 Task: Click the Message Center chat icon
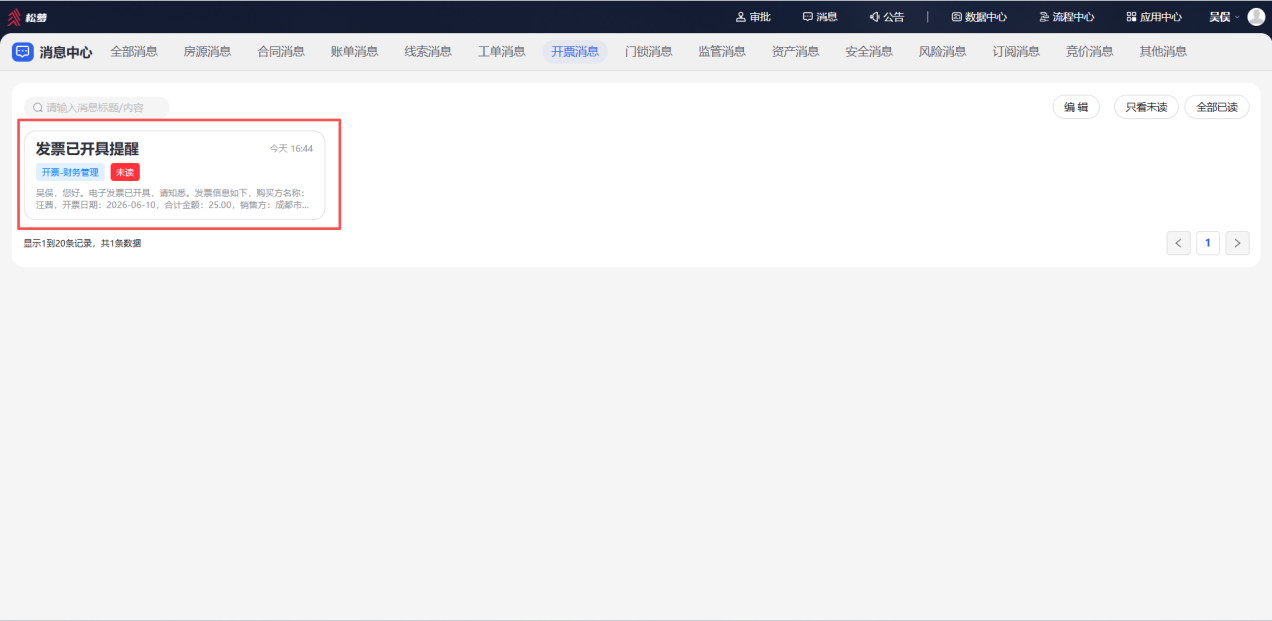(x=22, y=52)
